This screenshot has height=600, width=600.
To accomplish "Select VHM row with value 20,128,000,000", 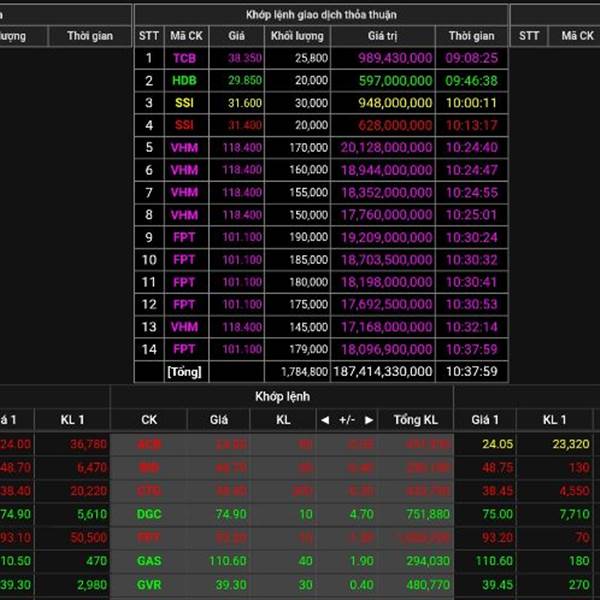I will pyautogui.click(x=321, y=148).
